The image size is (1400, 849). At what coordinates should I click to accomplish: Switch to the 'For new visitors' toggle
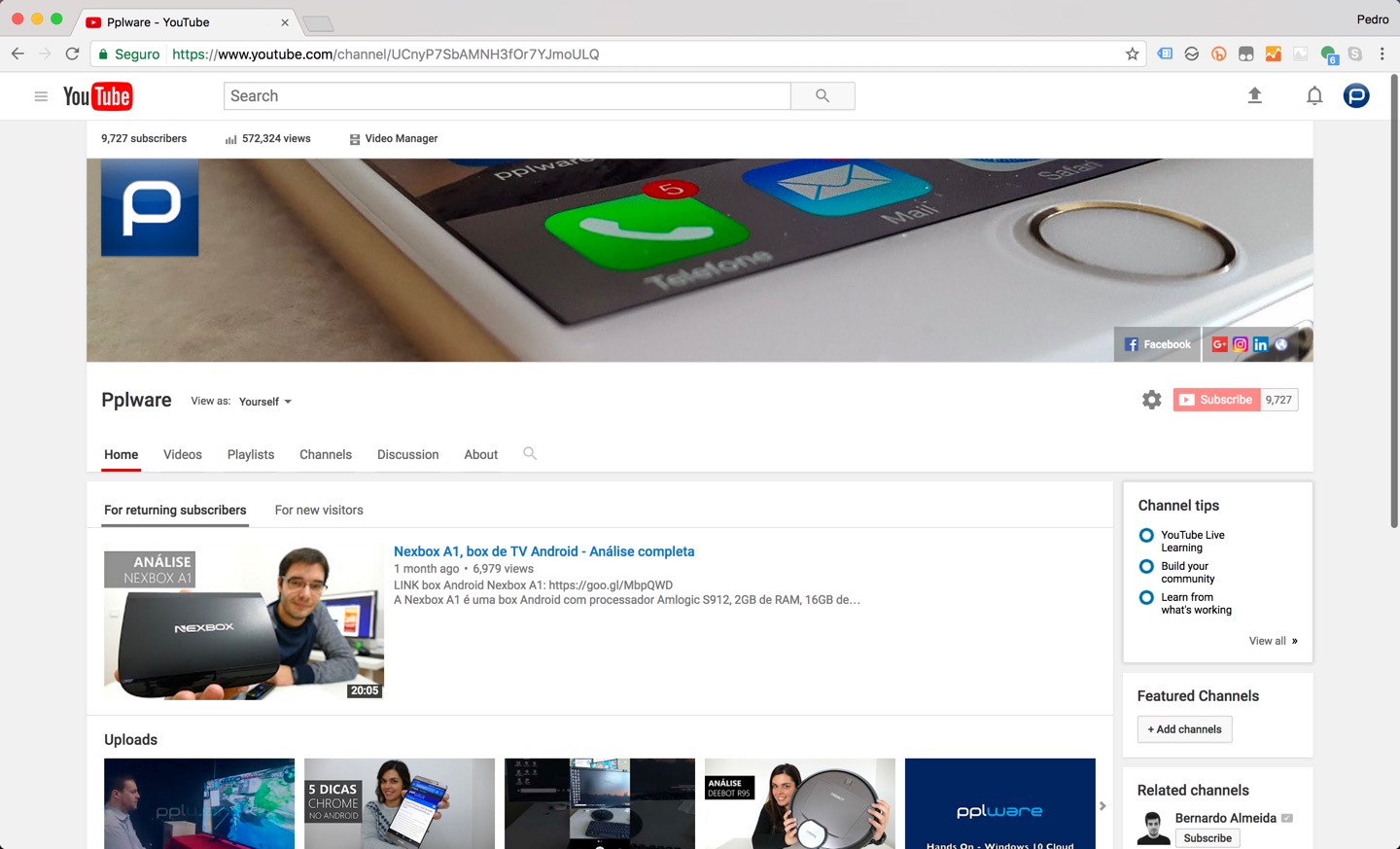coord(319,510)
